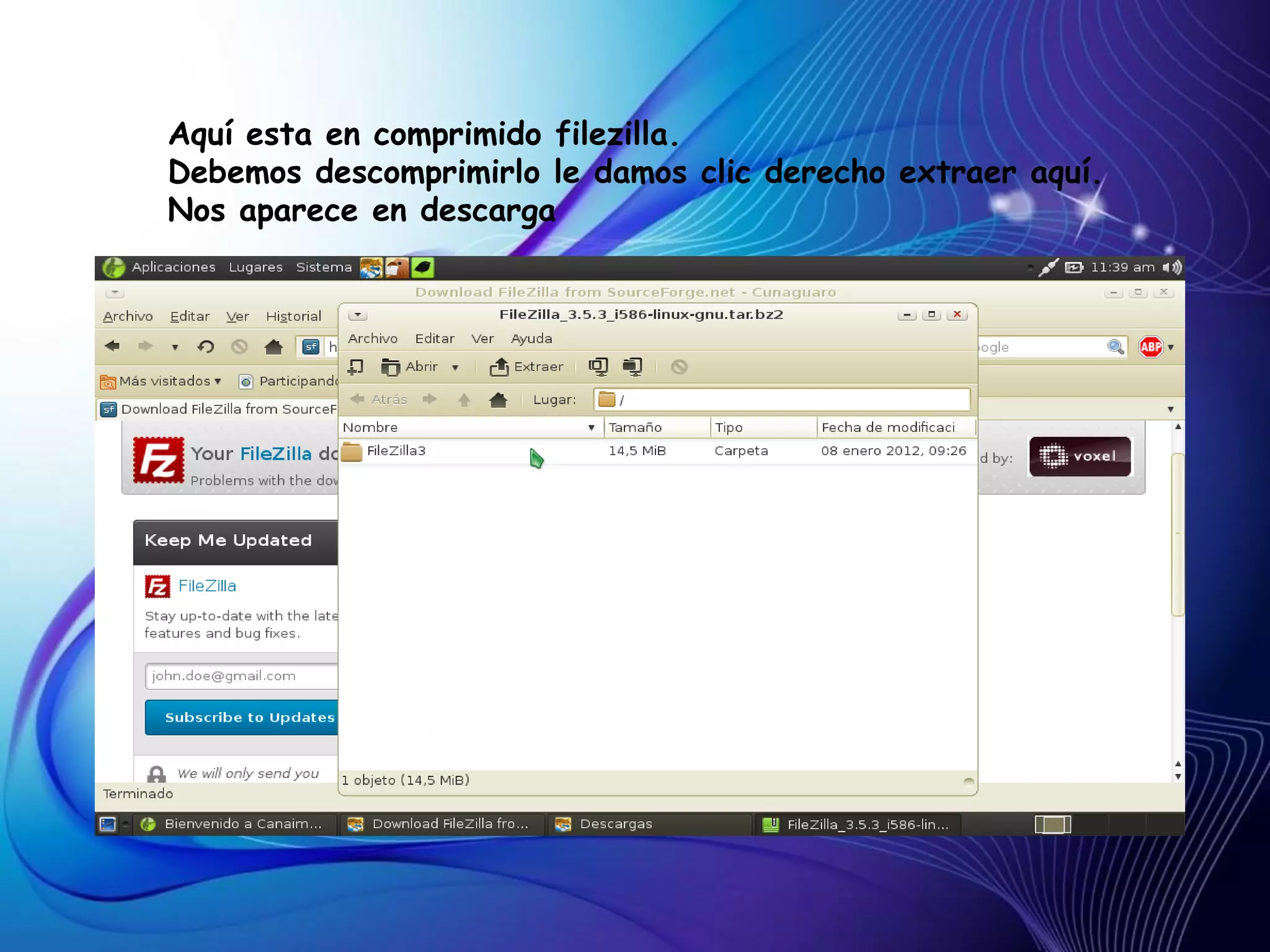The width and height of the screenshot is (1270, 952).
Task: Click the 11:39 am clock in the top panel
Action: 1122,267
